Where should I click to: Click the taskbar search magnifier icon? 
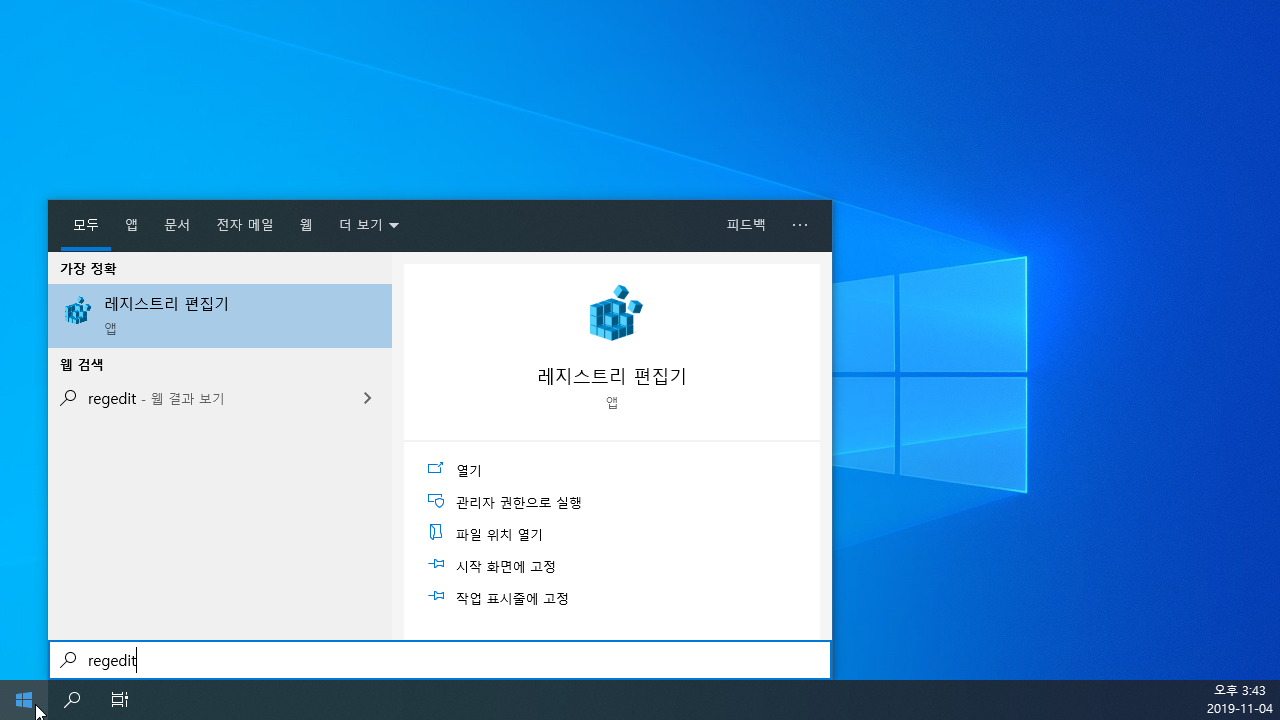pos(72,700)
